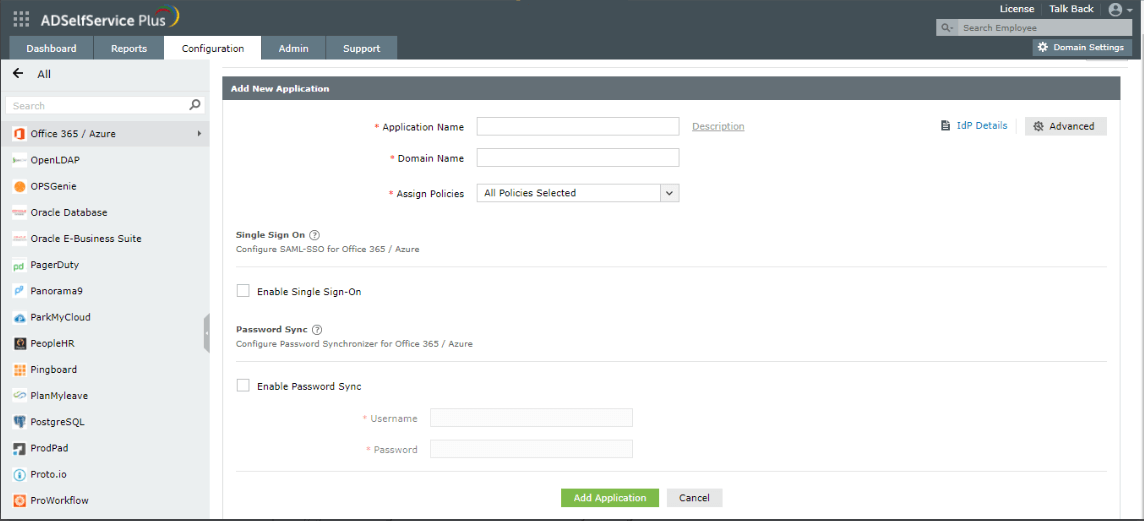
Task: Click the Search Employee field
Action: (x=1046, y=28)
